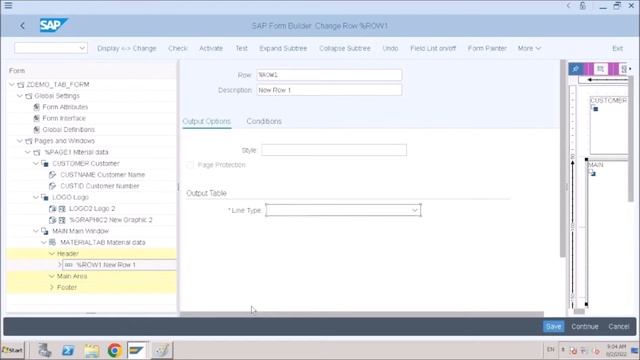The image size is (640, 360).
Task: Collapse the LOGO Logo window node
Action: point(36,197)
